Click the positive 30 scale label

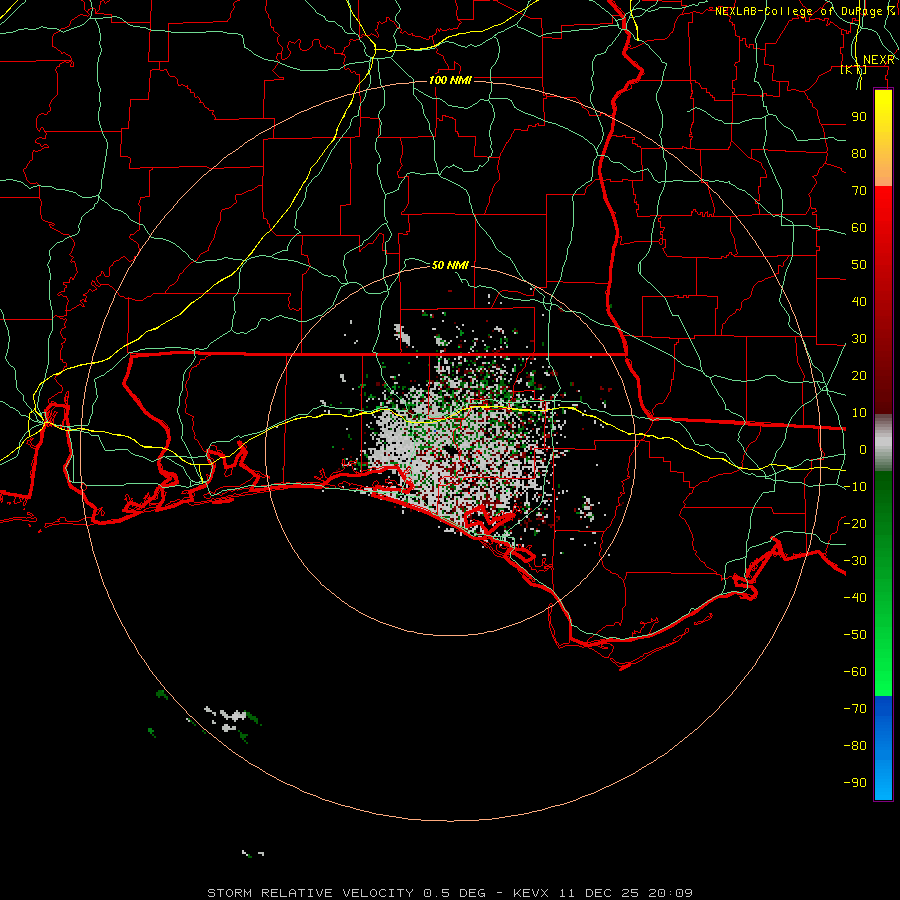coord(859,339)
